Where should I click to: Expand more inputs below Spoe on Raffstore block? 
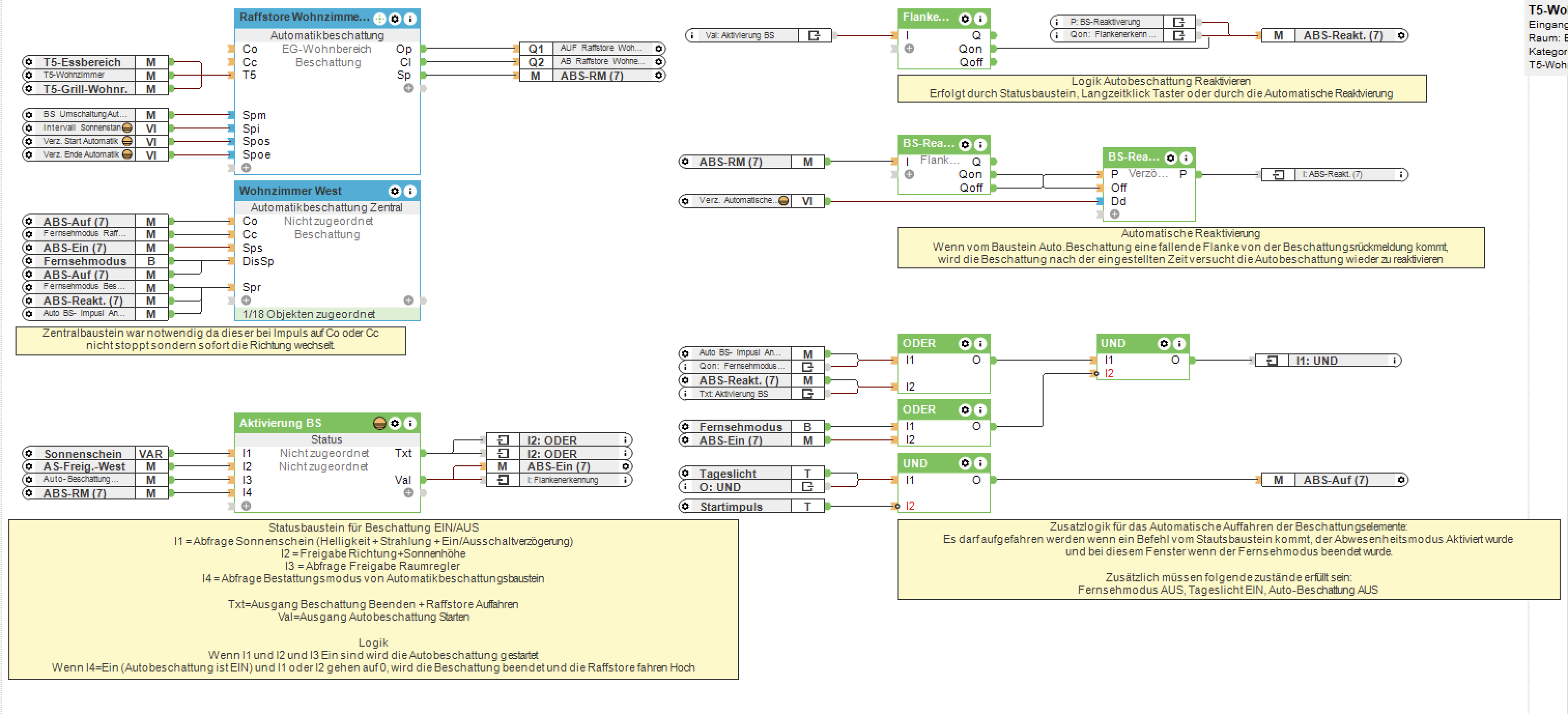click(246, 167)
